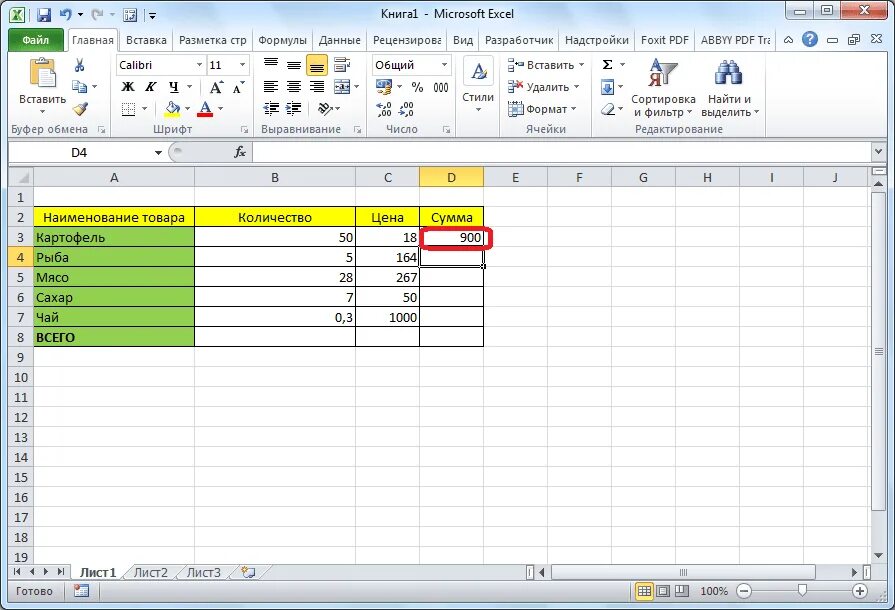Screen dimensions: 895x610
Task: Open Excel Help question mark
Action: (x=809, y=39)
